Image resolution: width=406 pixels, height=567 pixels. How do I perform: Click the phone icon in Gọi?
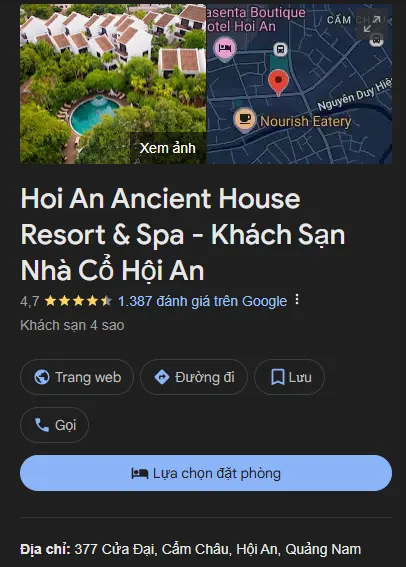(x=42, y=425)
